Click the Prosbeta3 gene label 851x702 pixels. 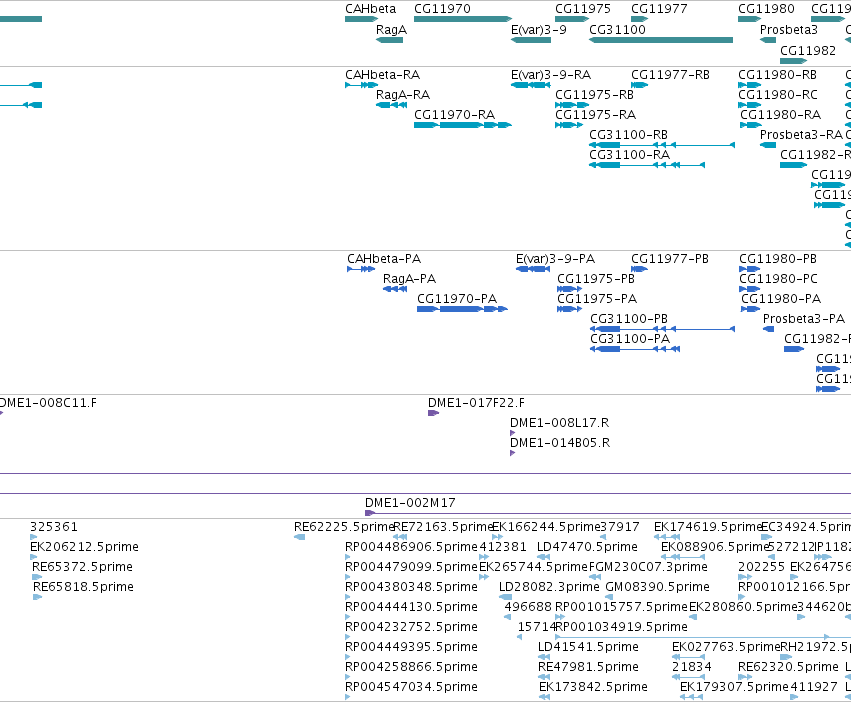[788, 30]
